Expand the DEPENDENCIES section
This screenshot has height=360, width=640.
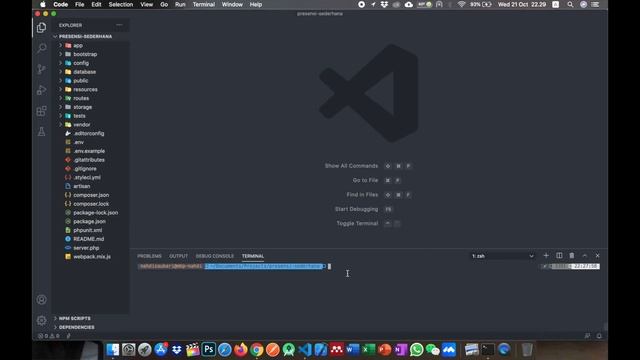point(76,327)
